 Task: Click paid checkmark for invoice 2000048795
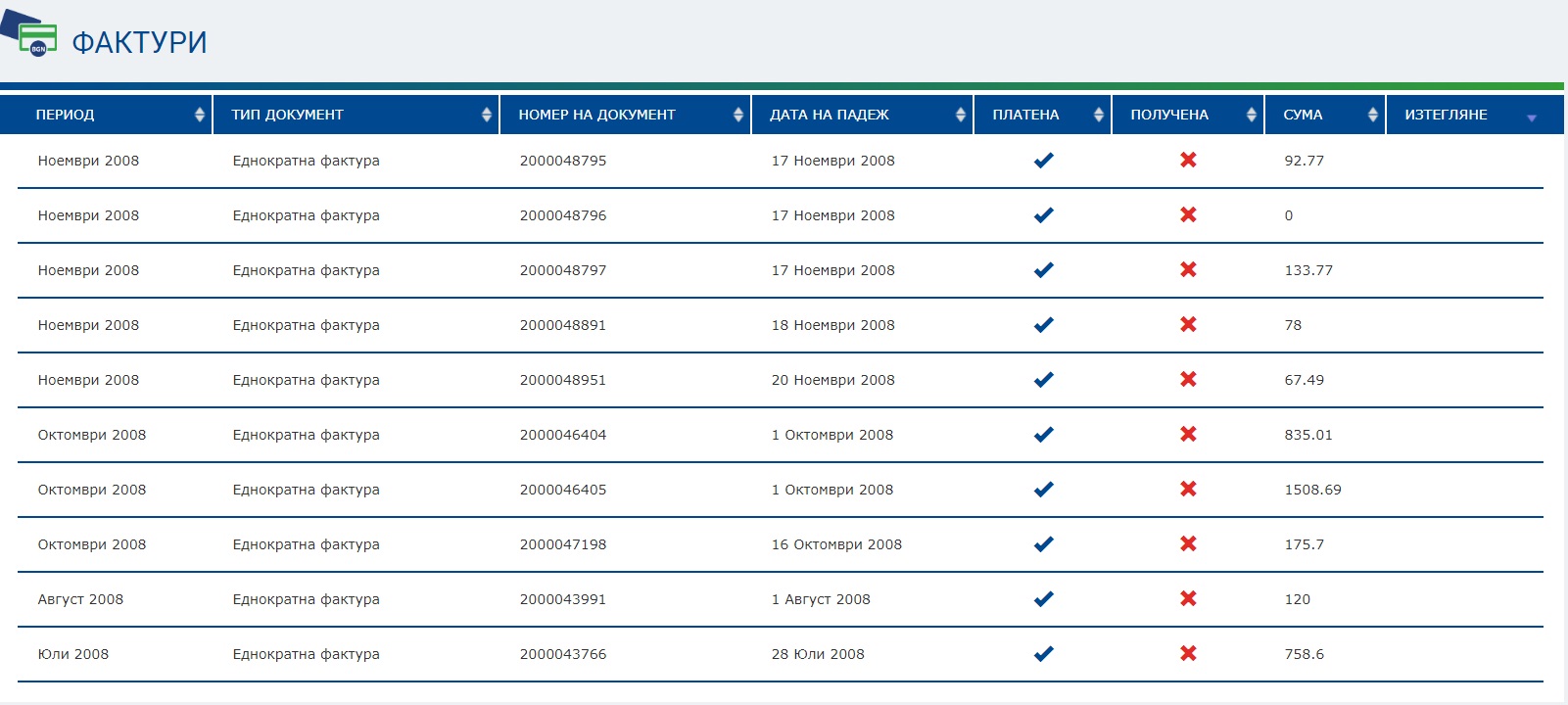click(1043, 161)
